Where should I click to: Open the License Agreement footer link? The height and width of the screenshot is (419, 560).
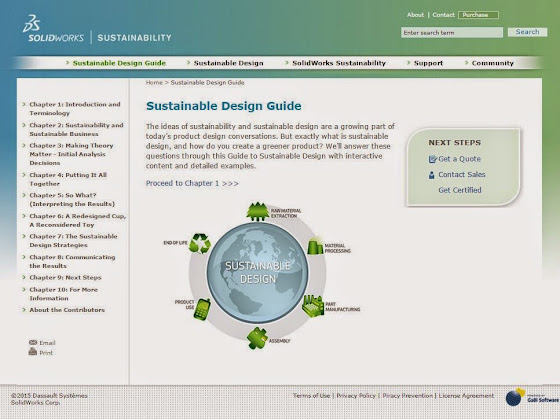[x=466, y=395]
